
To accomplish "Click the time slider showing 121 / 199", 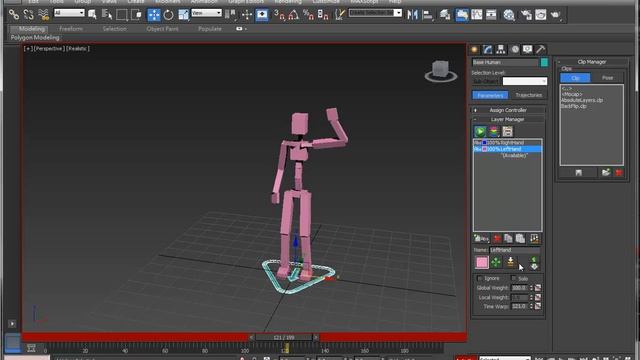I will [284, 338].
